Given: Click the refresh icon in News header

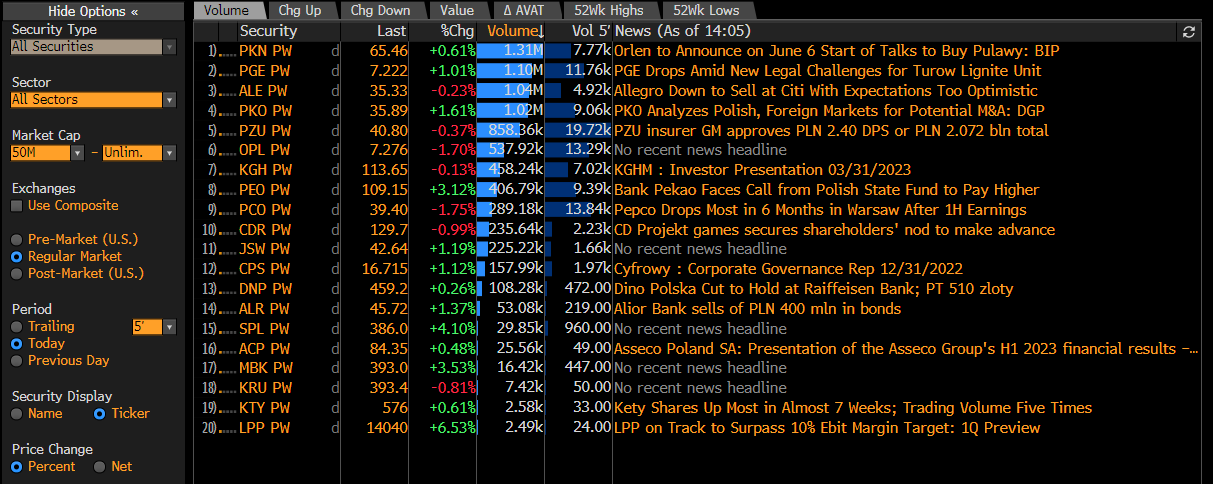Looking at the screenshot, I should (1189, 32).
